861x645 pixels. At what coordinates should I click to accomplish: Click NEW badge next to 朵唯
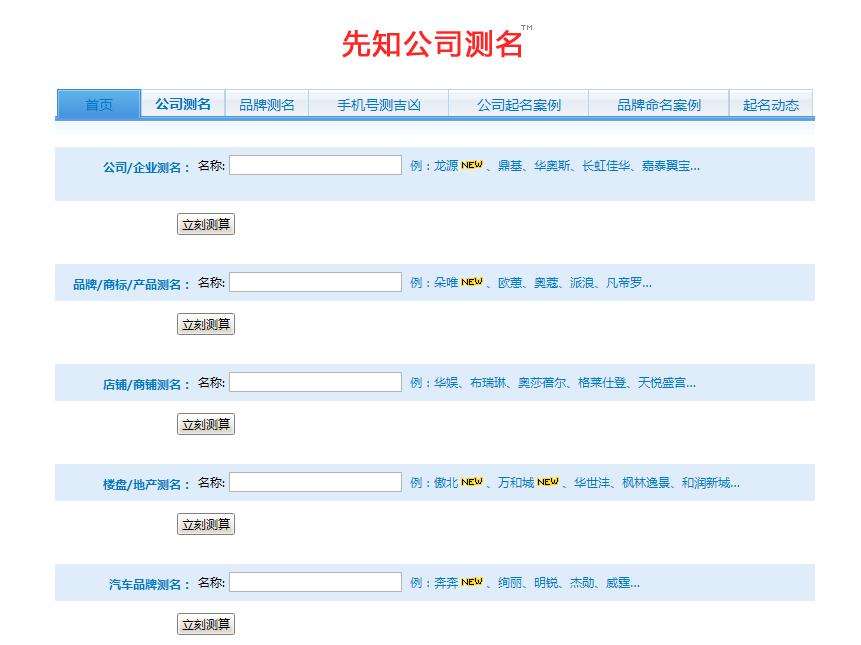pos(472,282)
